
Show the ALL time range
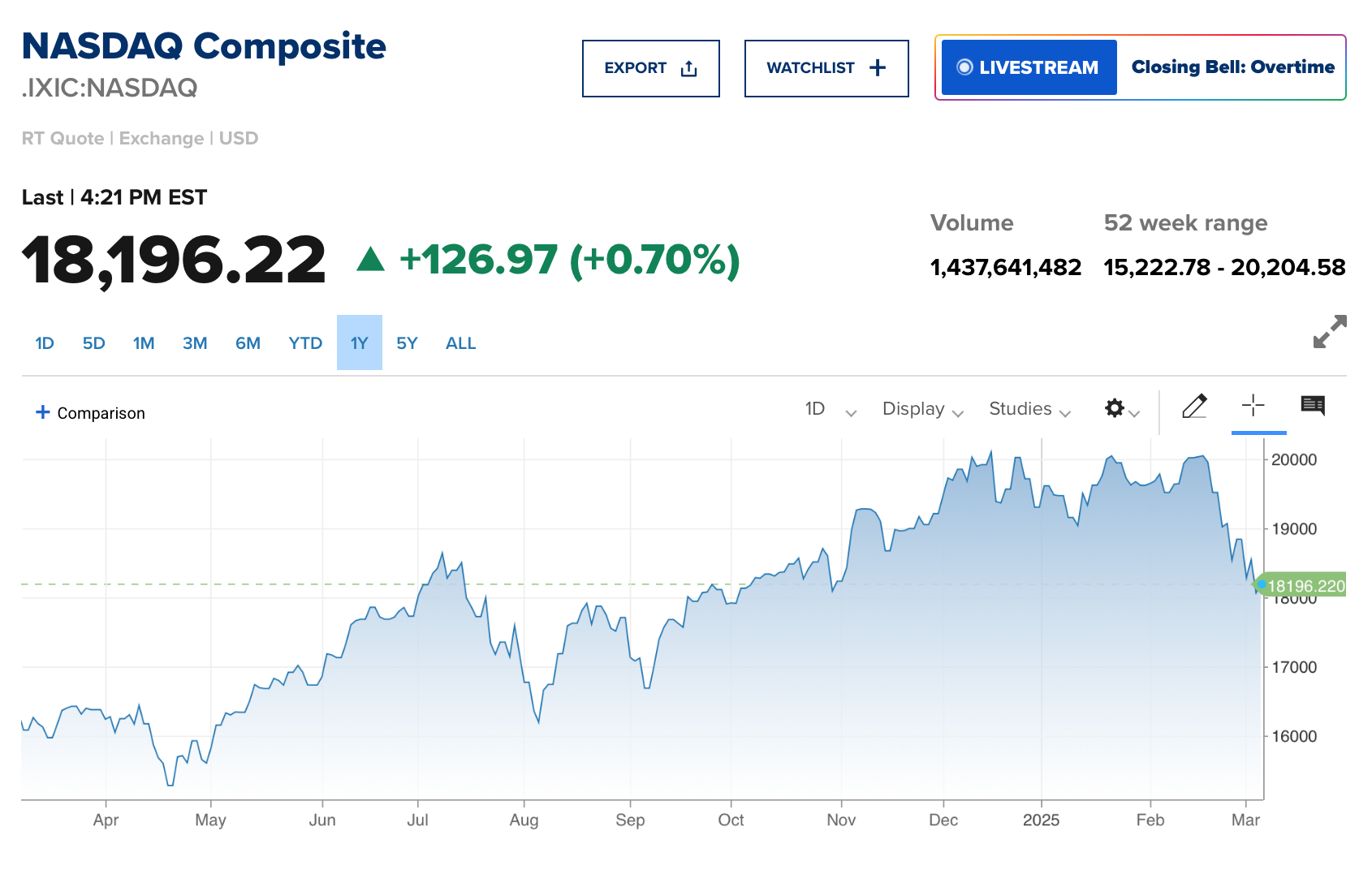(460, 343)
